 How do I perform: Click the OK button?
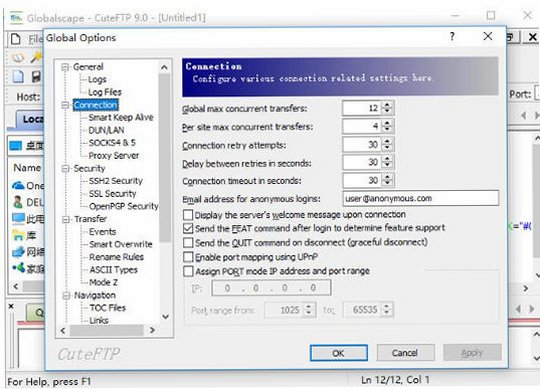tap(339, 353)
